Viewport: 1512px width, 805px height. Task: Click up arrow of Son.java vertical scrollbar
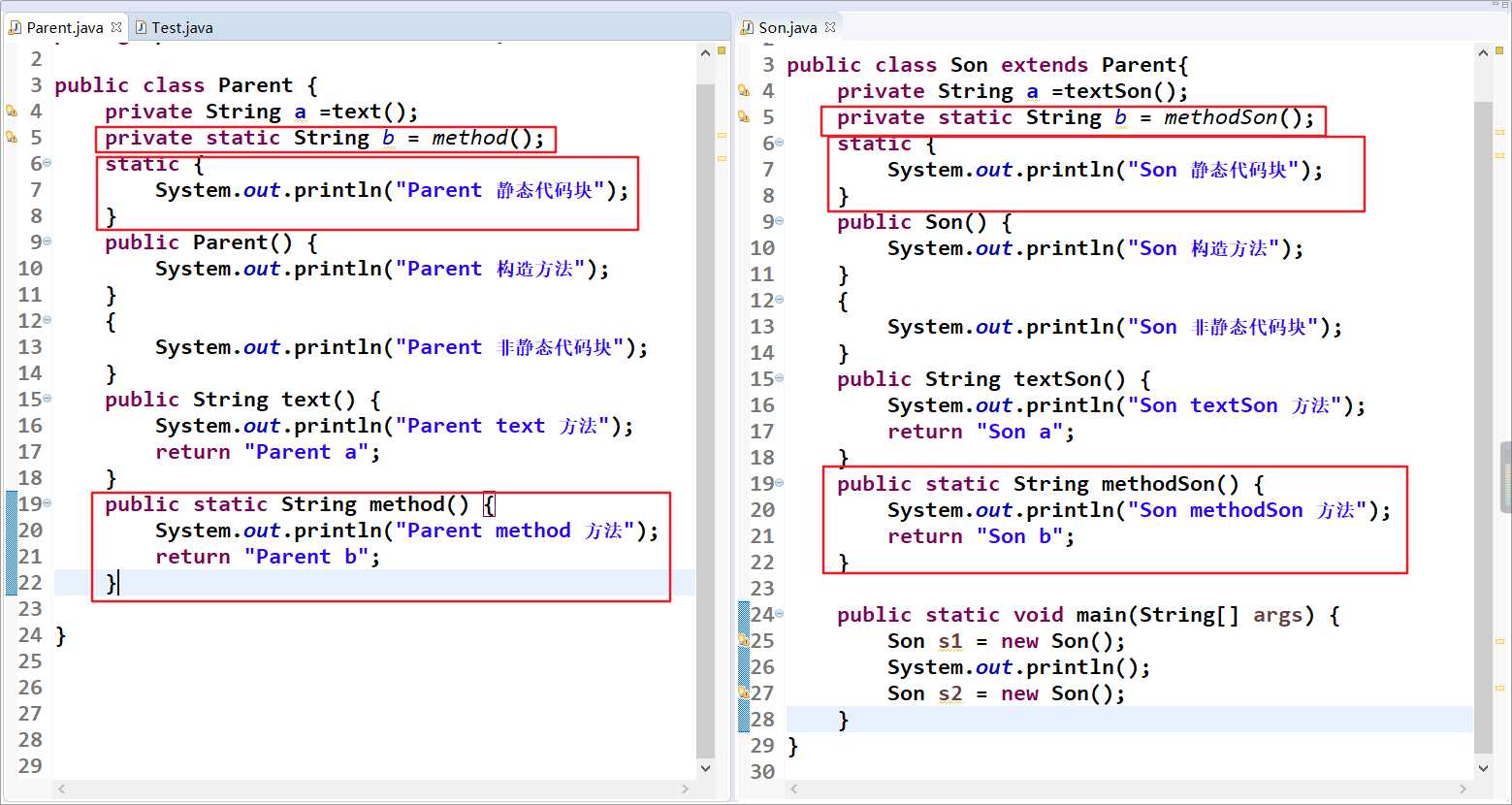1484,51
